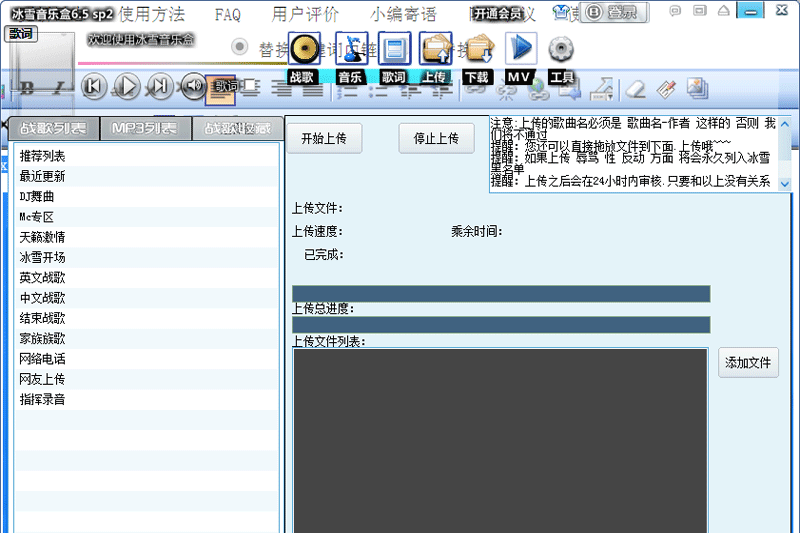Click the faded Italic I toolbar icon
This screenshot has height=533, width=800.
pos(59,89)
